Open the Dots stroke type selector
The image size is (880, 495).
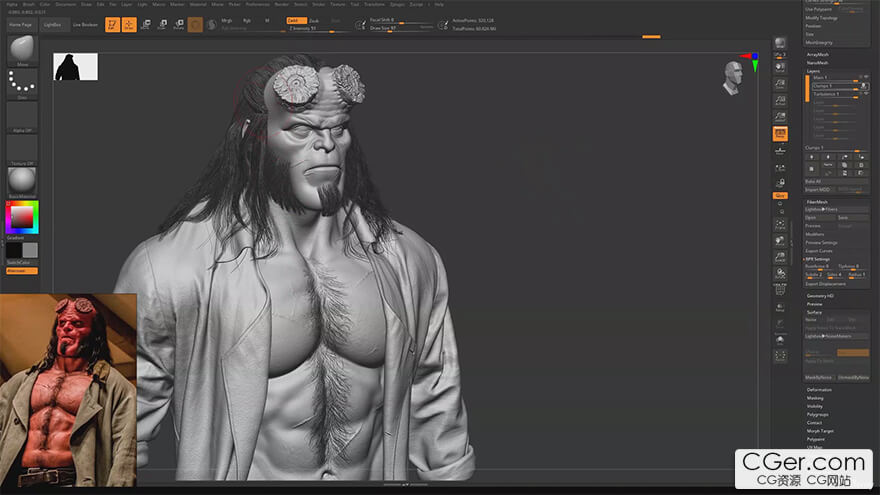tap(22, 83)
